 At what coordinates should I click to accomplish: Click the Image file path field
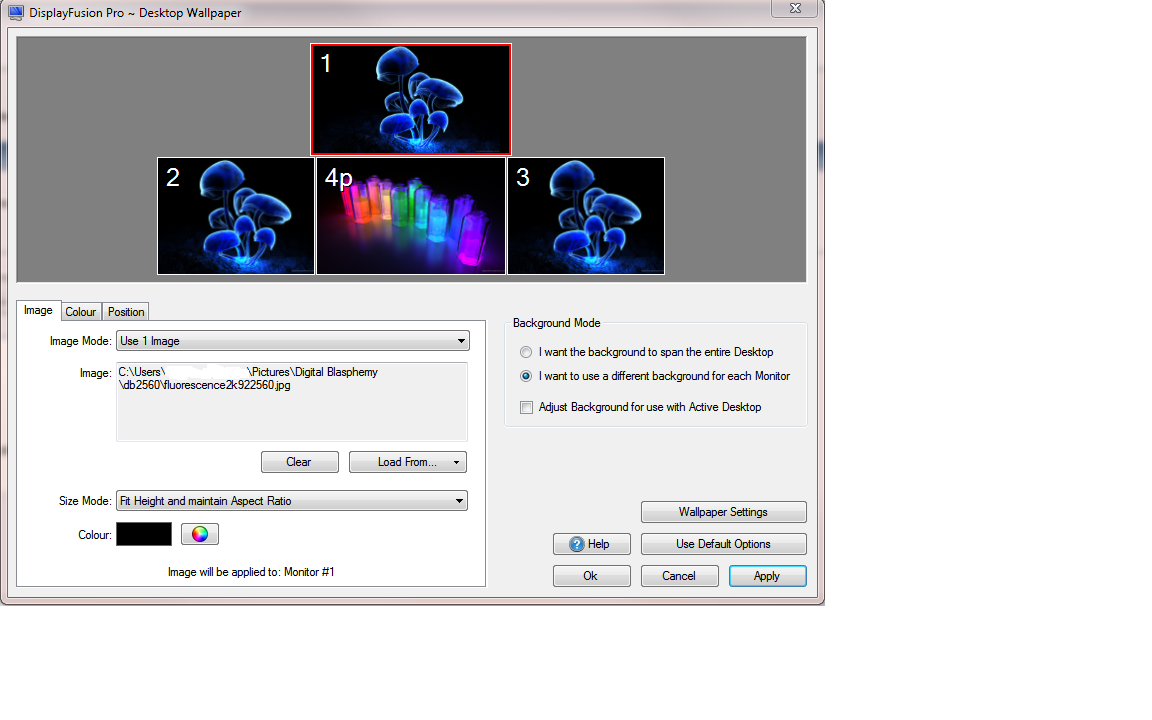click(x=292, y=402)
